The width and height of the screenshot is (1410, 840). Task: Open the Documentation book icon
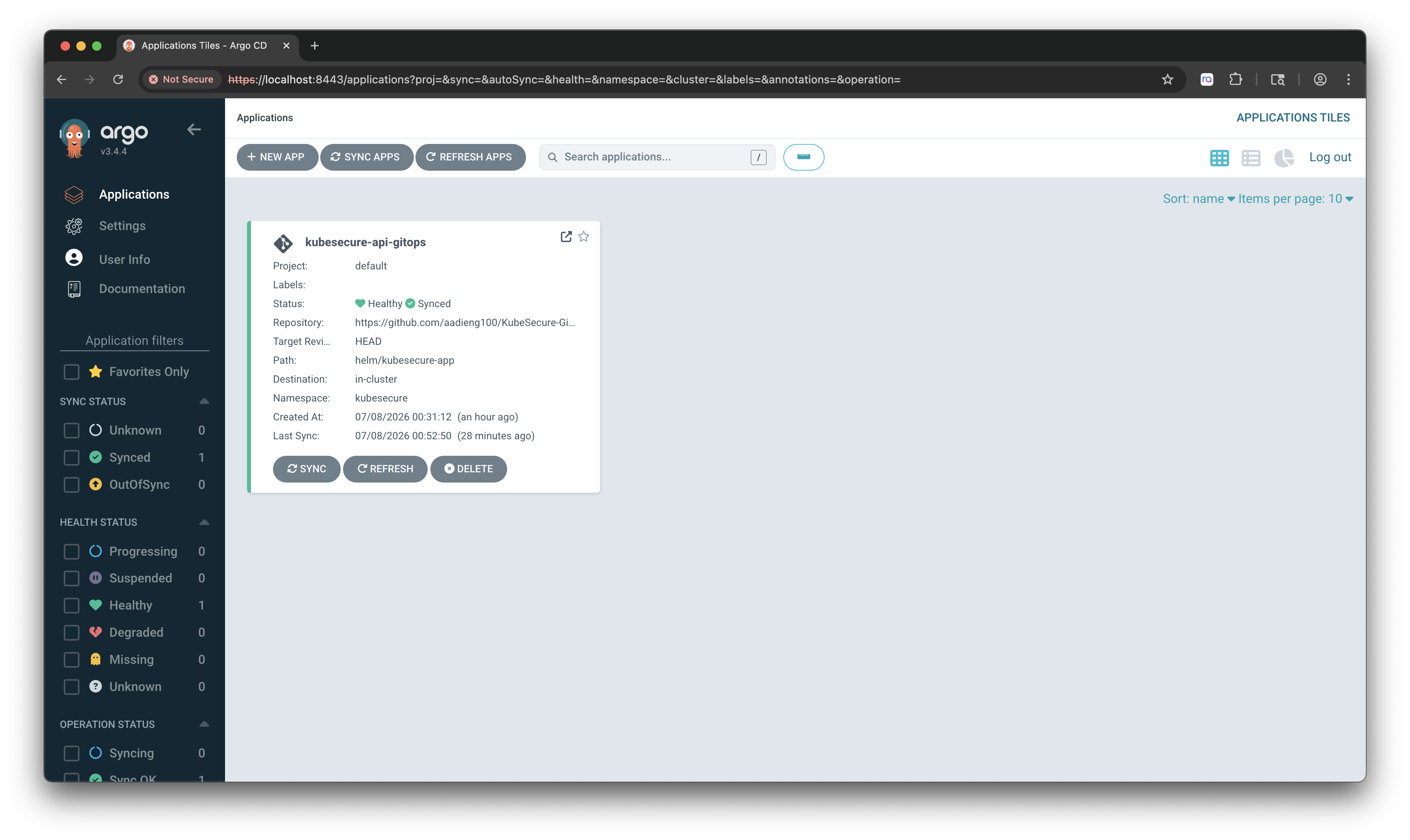[x=74, y=289]
